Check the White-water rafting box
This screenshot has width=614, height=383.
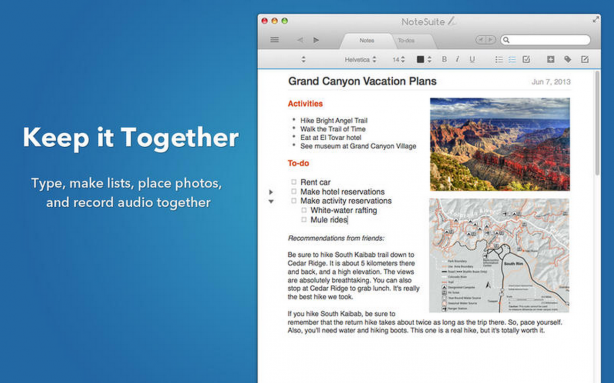304,210
